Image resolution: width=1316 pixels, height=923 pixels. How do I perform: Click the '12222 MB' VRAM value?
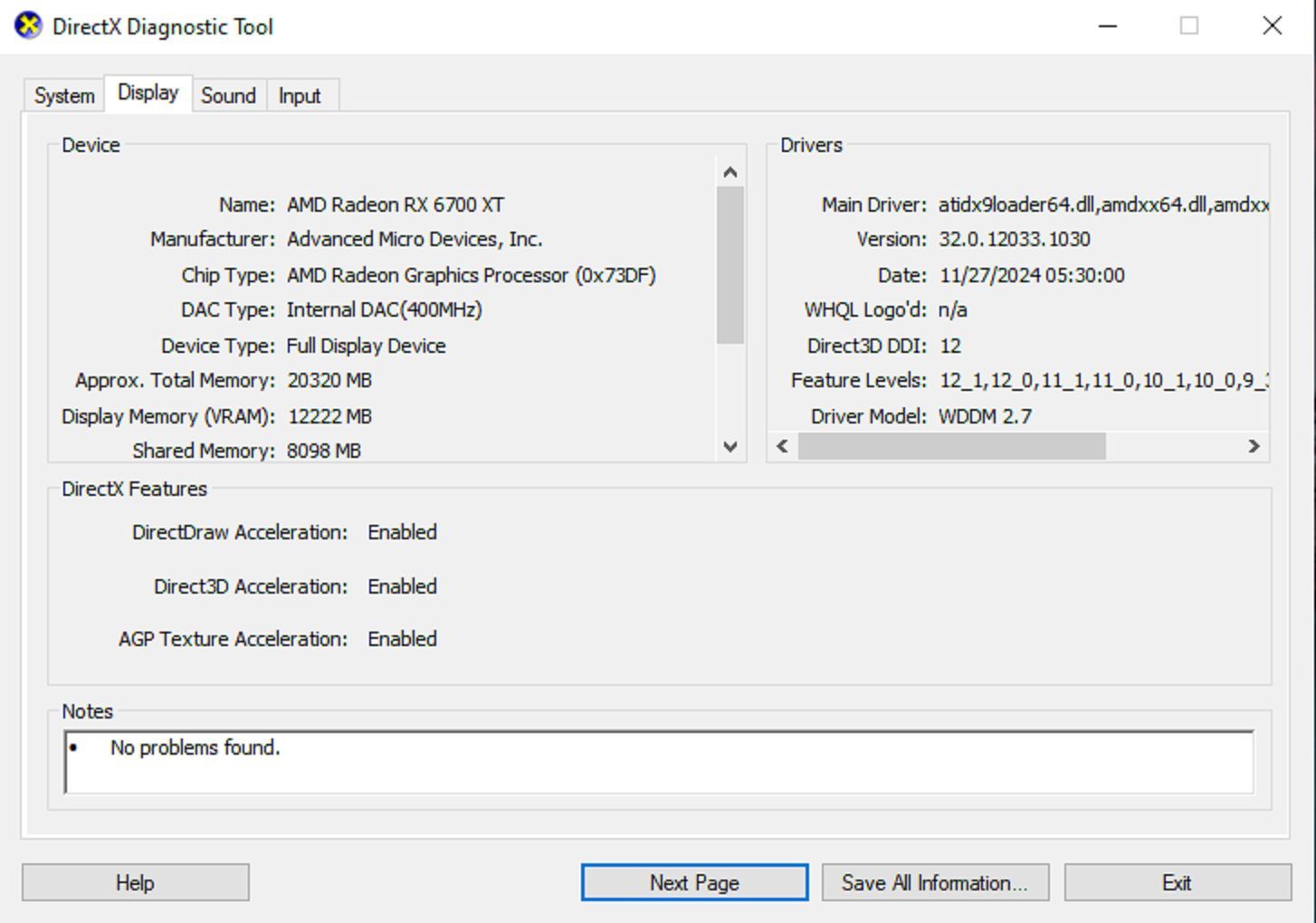(329, 416)
